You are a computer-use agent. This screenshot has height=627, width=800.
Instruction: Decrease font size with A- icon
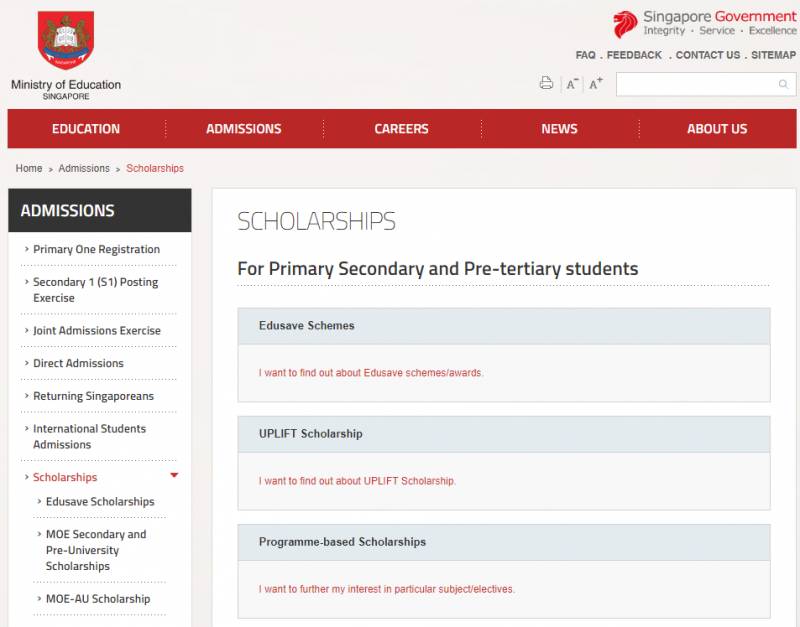pyautogui.click(x=572, y=84)
